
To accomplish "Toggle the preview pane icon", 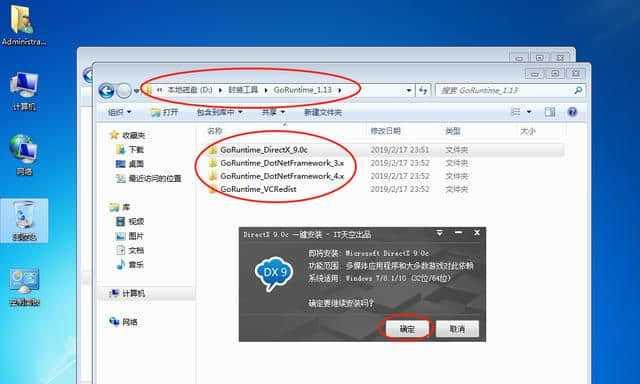I will point(550,112).
